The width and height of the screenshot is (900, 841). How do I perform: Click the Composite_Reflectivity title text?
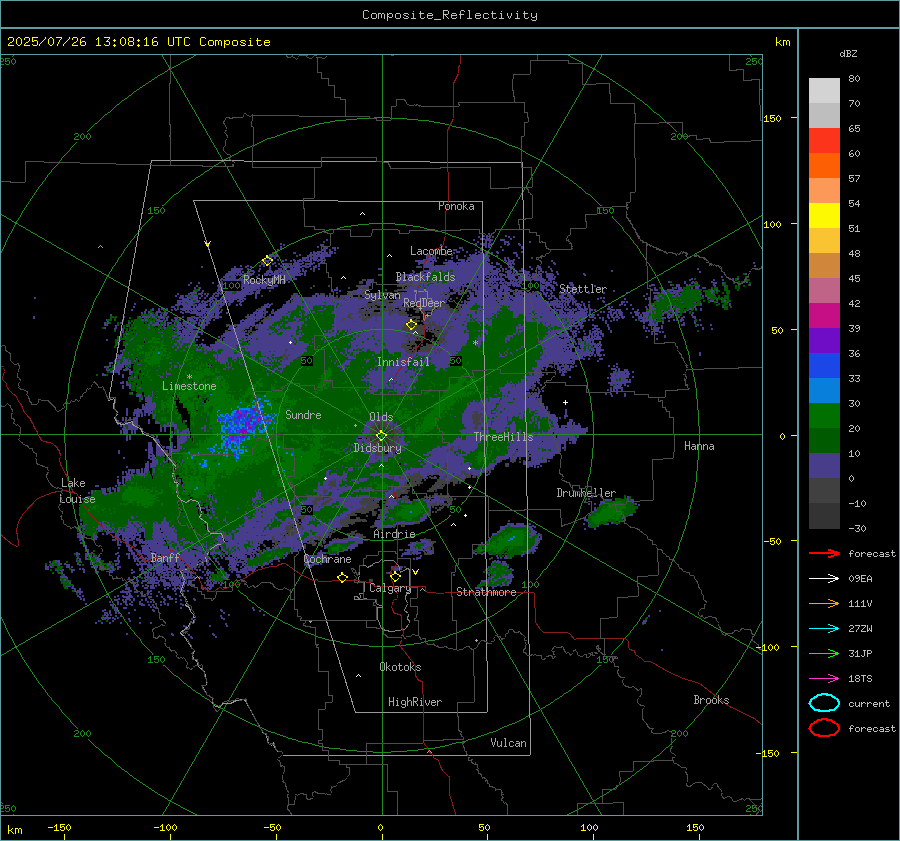click(x=449, y=15)
